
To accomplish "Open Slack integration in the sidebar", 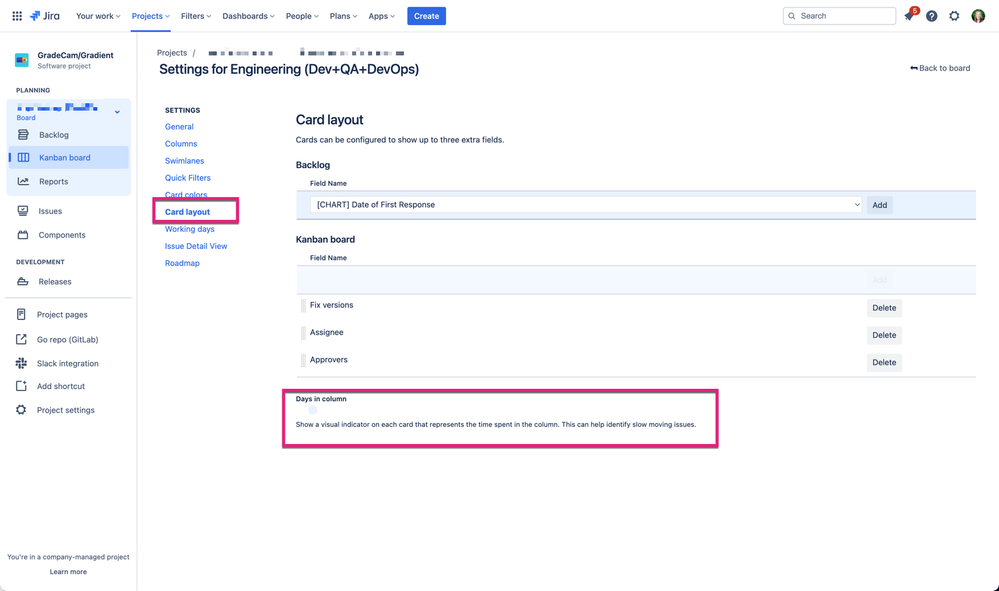I will pyautogui.click(x=69, y=363).
